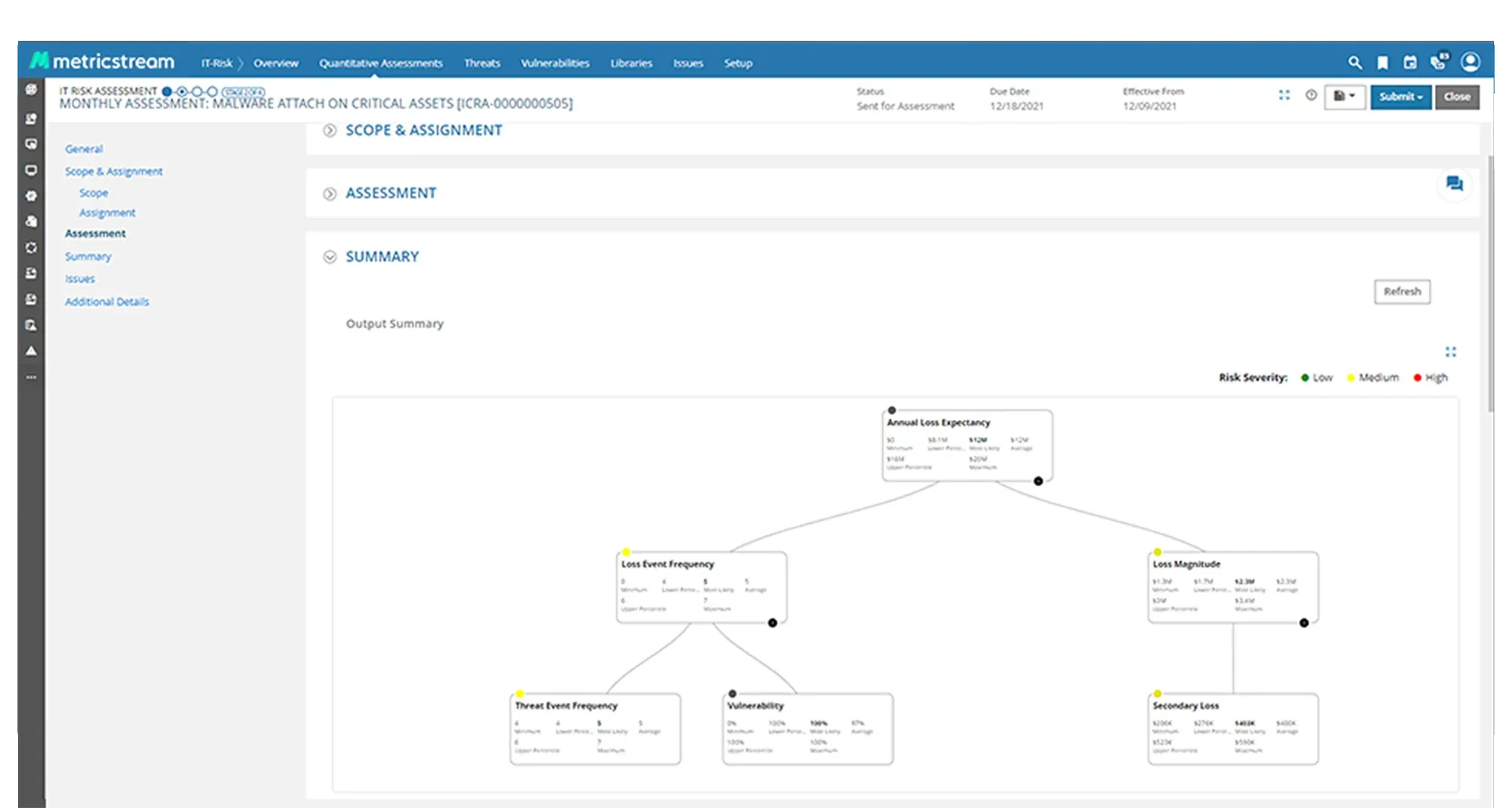
Task: Go to General in side navigation
Action: (84, 149)
